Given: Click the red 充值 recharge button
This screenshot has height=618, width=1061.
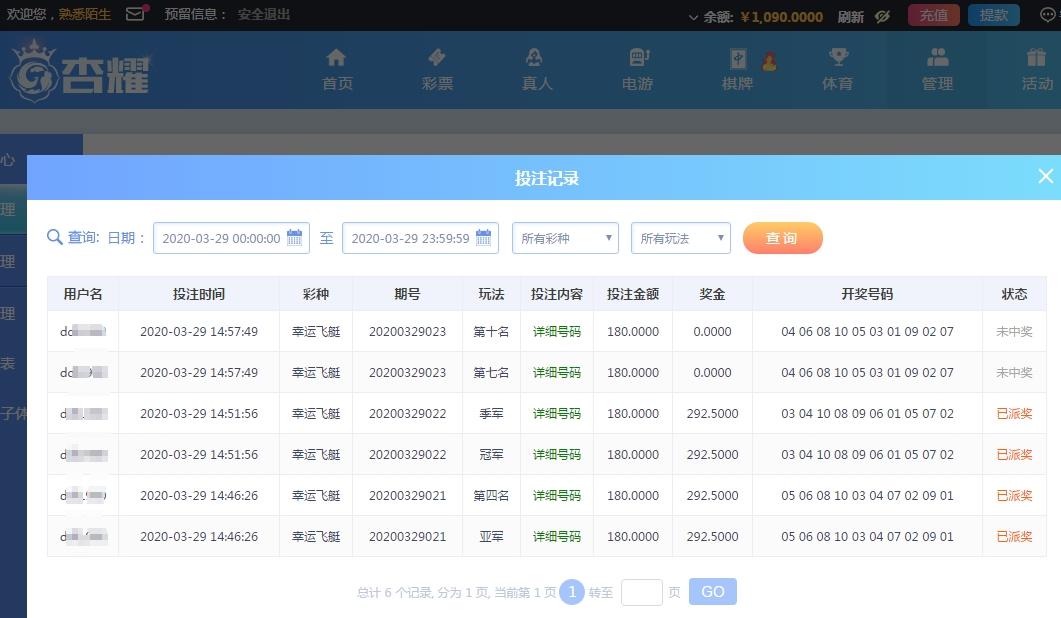Looking at the screenshot, I should [x=933, y=15].
